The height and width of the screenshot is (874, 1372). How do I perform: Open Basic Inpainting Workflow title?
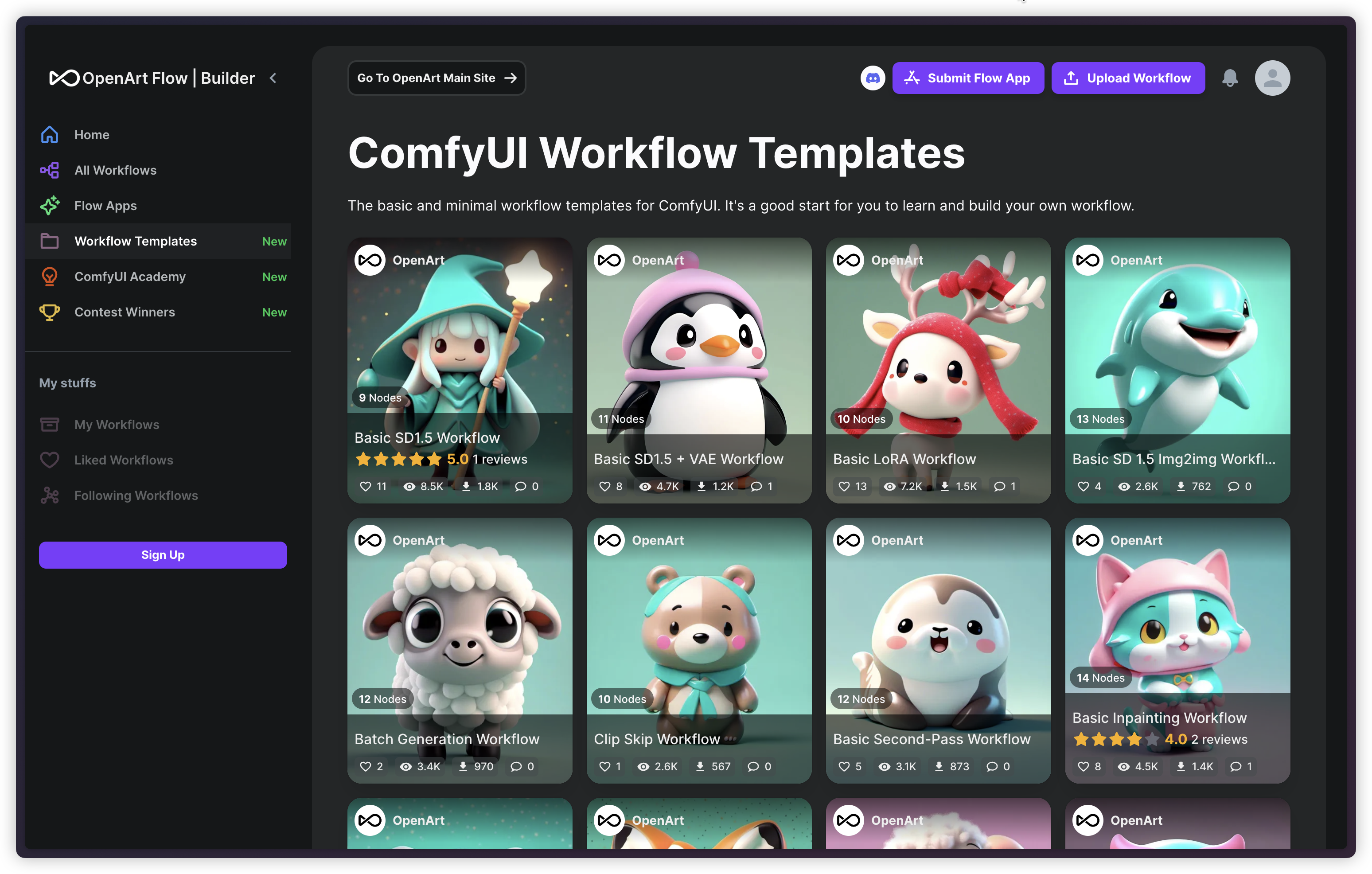click(1159, 718)
